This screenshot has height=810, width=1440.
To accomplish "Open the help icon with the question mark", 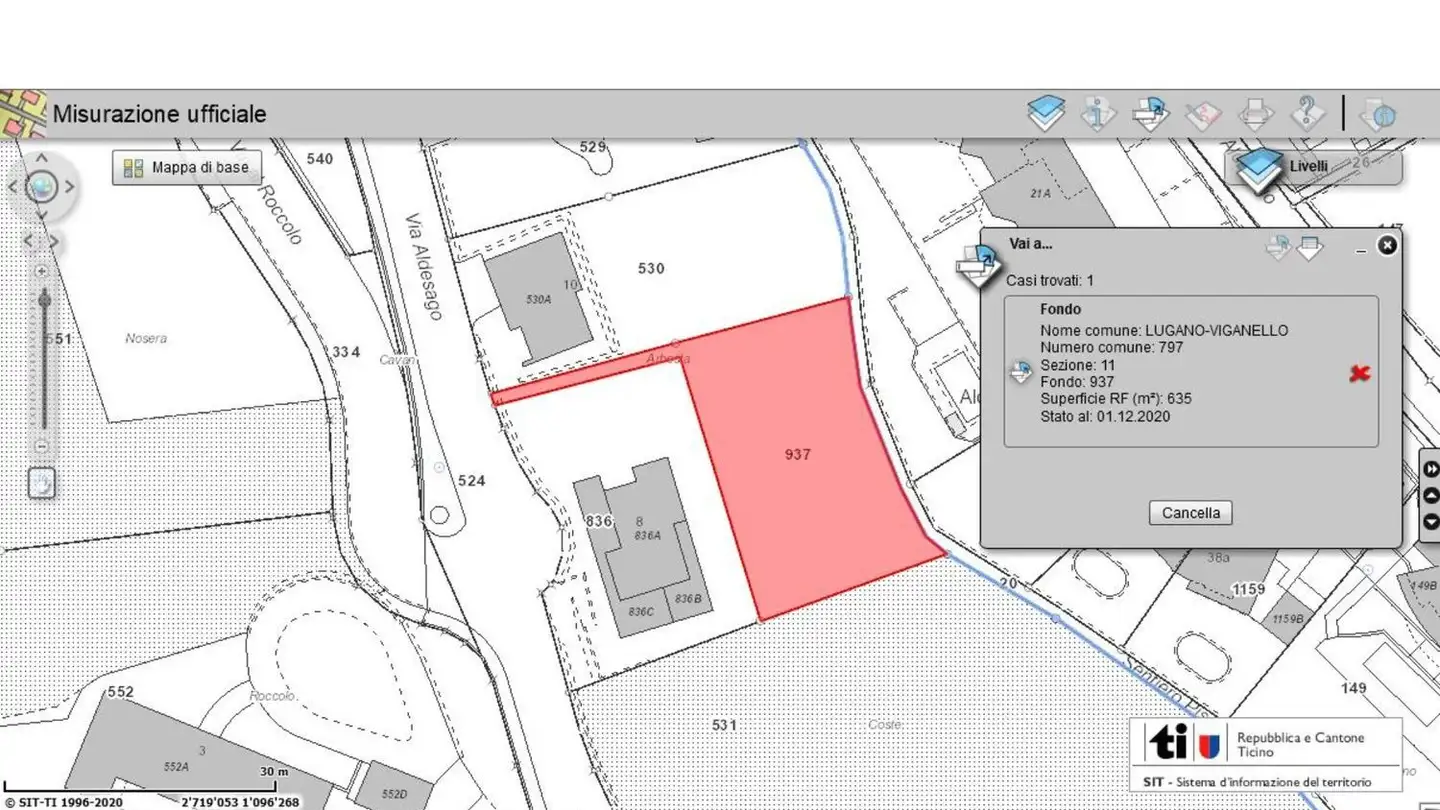I will (x=1308, y=112).
